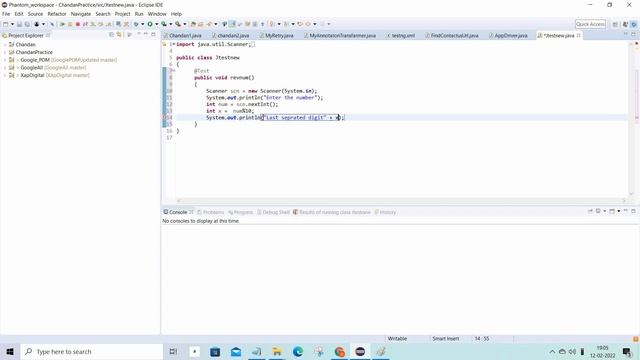Click the Step Return toolbar icon
Screen dimensions: 640x360
click(108, 24)
